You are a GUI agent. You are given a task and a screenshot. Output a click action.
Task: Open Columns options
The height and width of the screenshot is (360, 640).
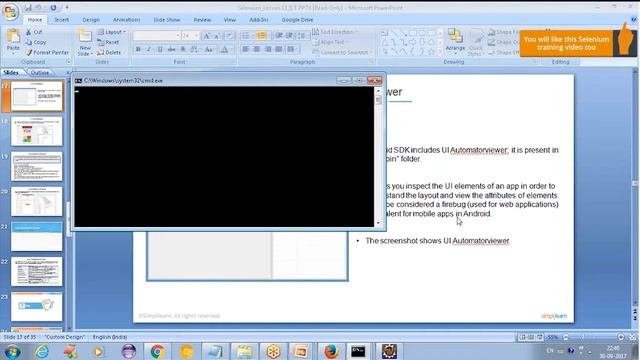coord(291,49)
